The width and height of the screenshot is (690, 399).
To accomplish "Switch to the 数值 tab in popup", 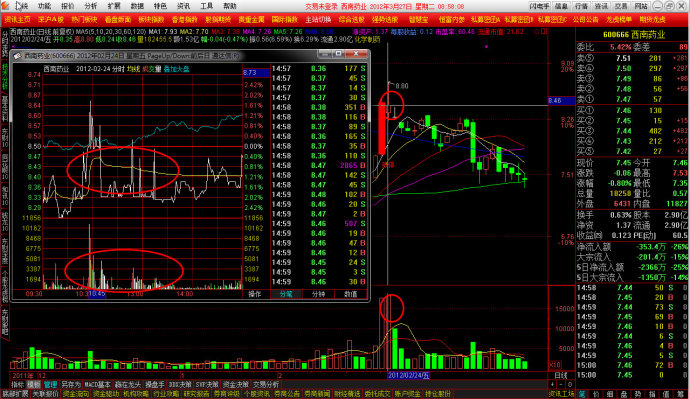I will 351,294.
